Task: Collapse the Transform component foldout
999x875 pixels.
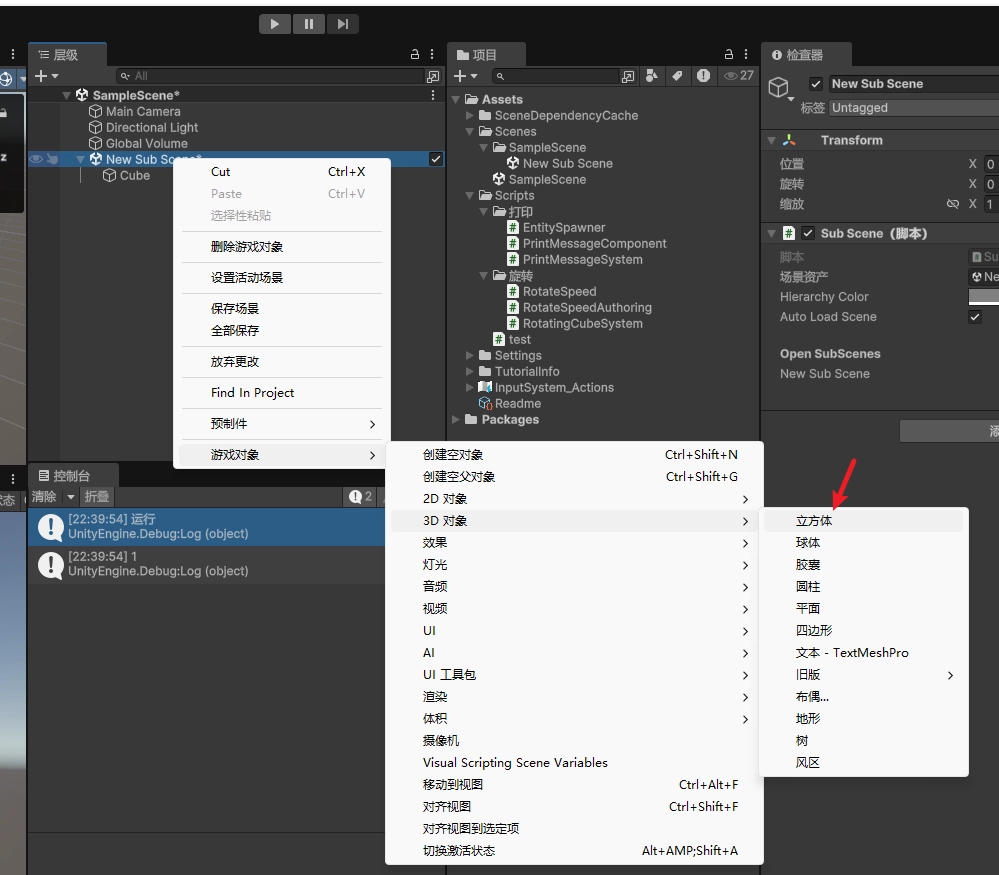Action: coord(772,140)
